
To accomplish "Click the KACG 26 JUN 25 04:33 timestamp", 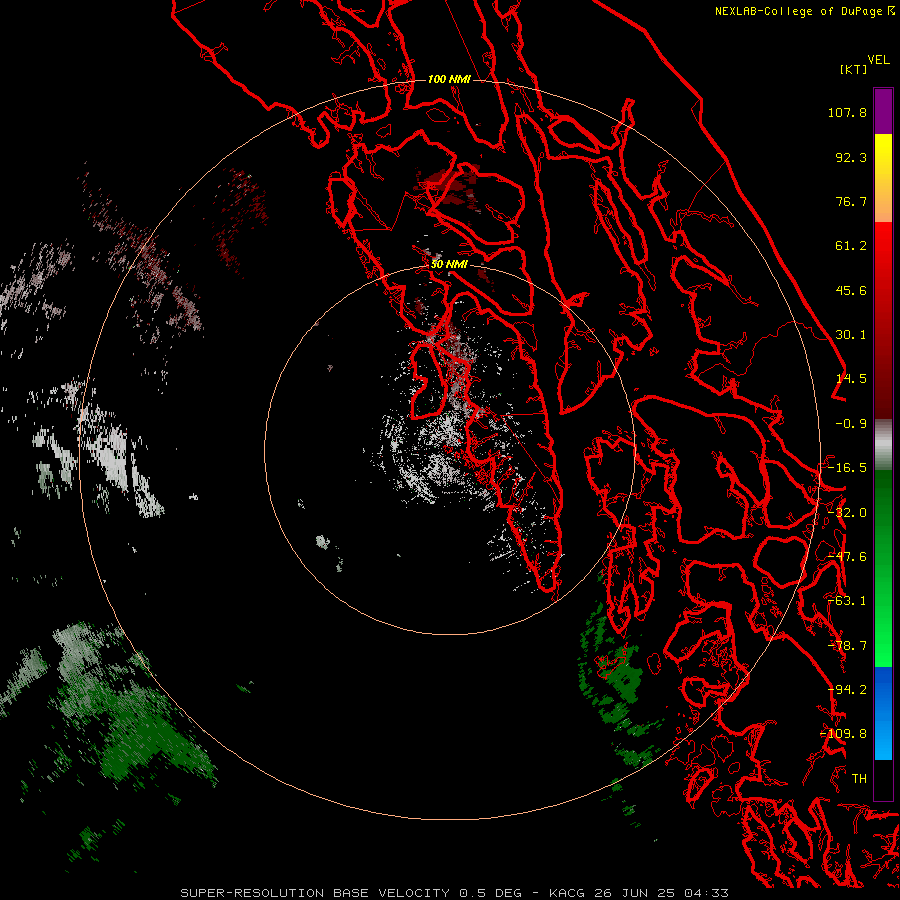I will 639,893.
